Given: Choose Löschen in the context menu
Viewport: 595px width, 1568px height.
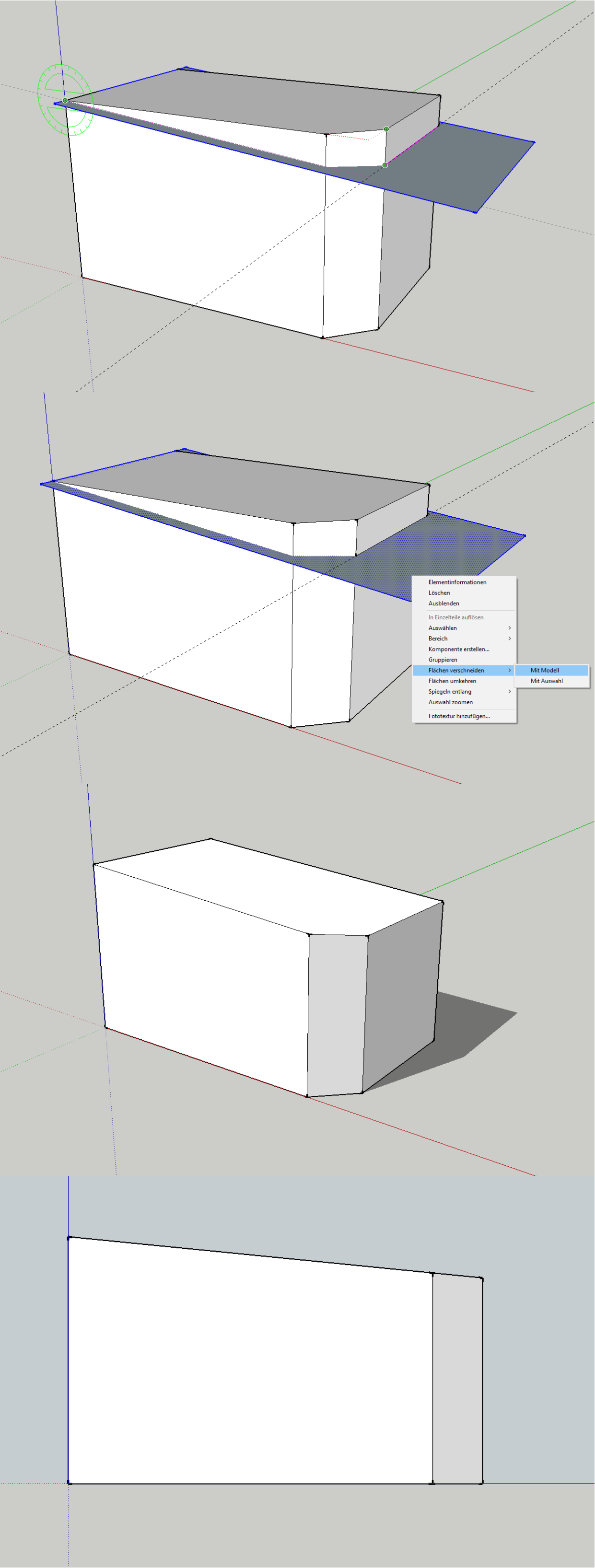Looking at the screenshot, I should coord(439,593).
